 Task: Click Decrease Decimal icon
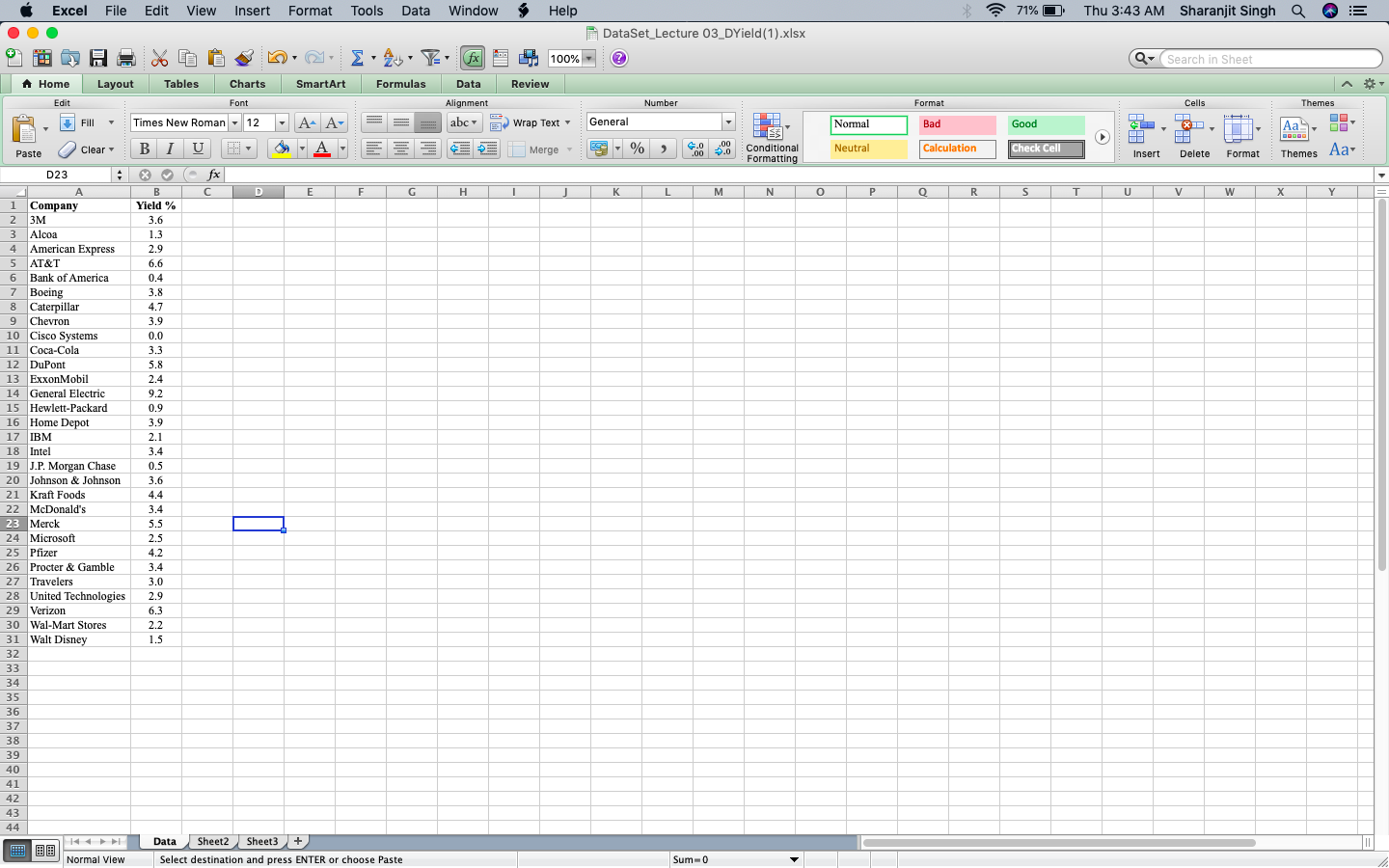723,149
